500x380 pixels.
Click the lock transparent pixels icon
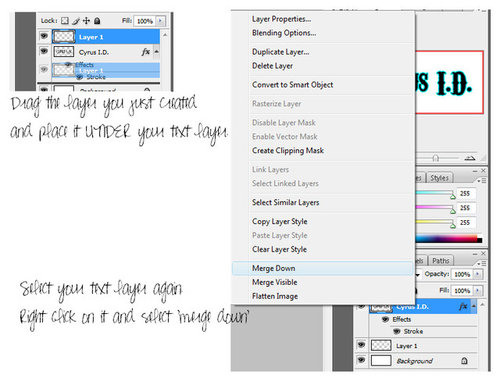click(x=65, y=21)
